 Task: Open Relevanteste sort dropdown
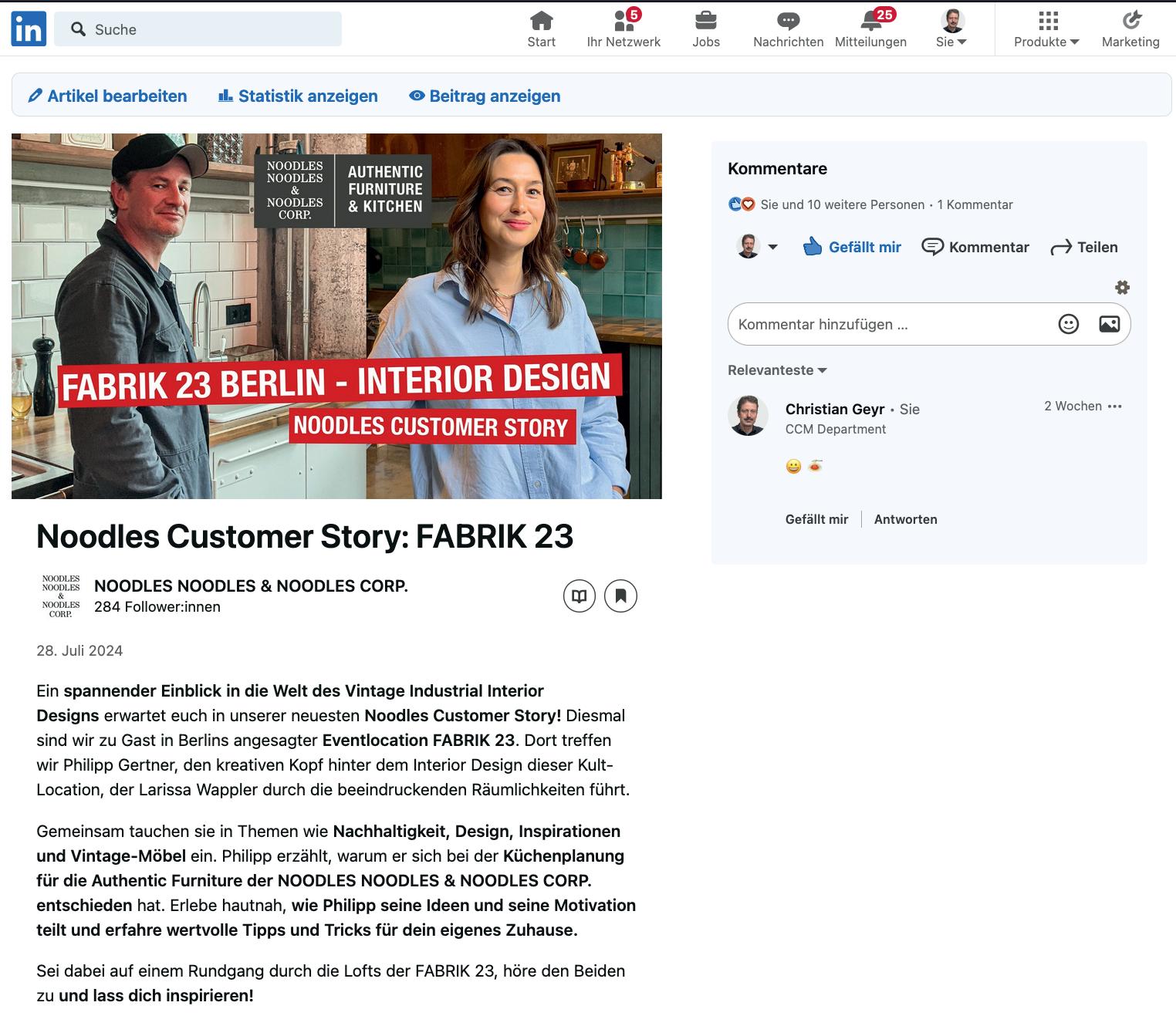click(x=777, y=370)
